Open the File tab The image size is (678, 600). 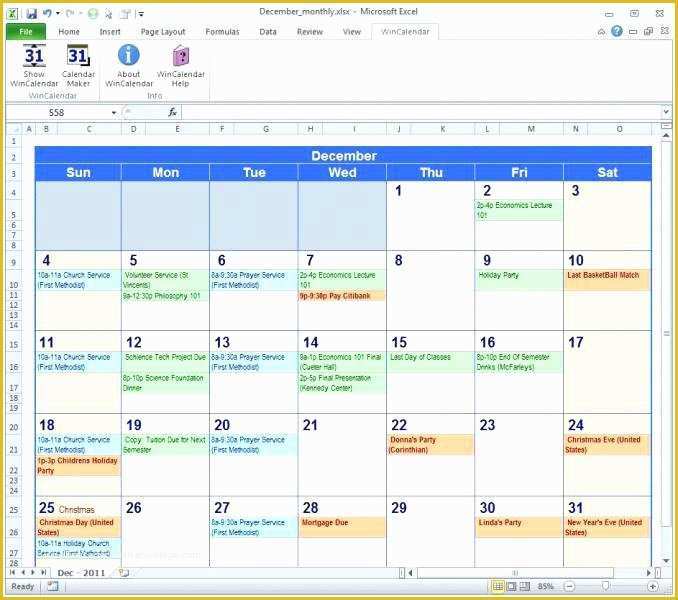pos(26,32)
